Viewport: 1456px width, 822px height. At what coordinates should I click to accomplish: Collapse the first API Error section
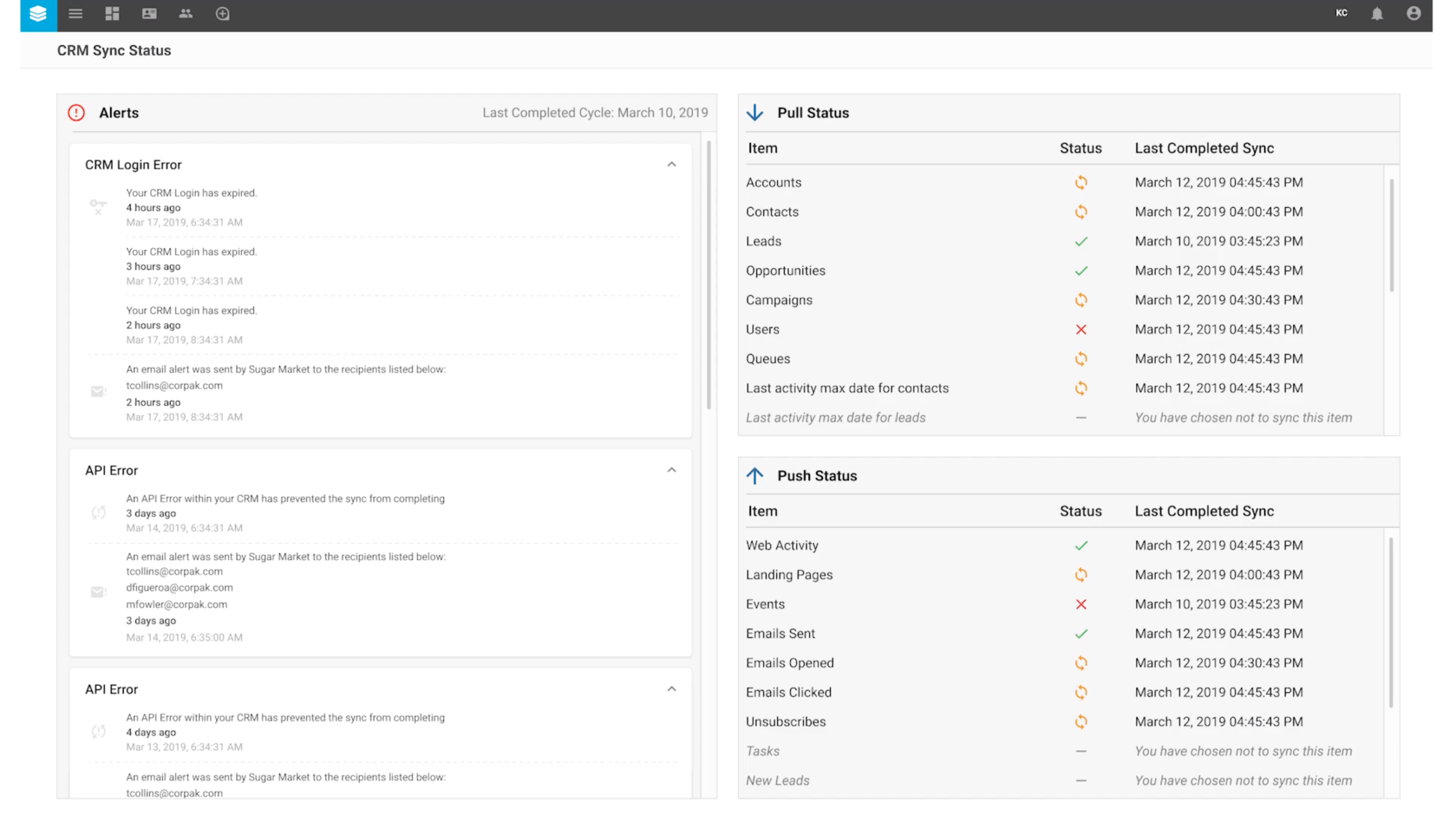click(672, 470)
